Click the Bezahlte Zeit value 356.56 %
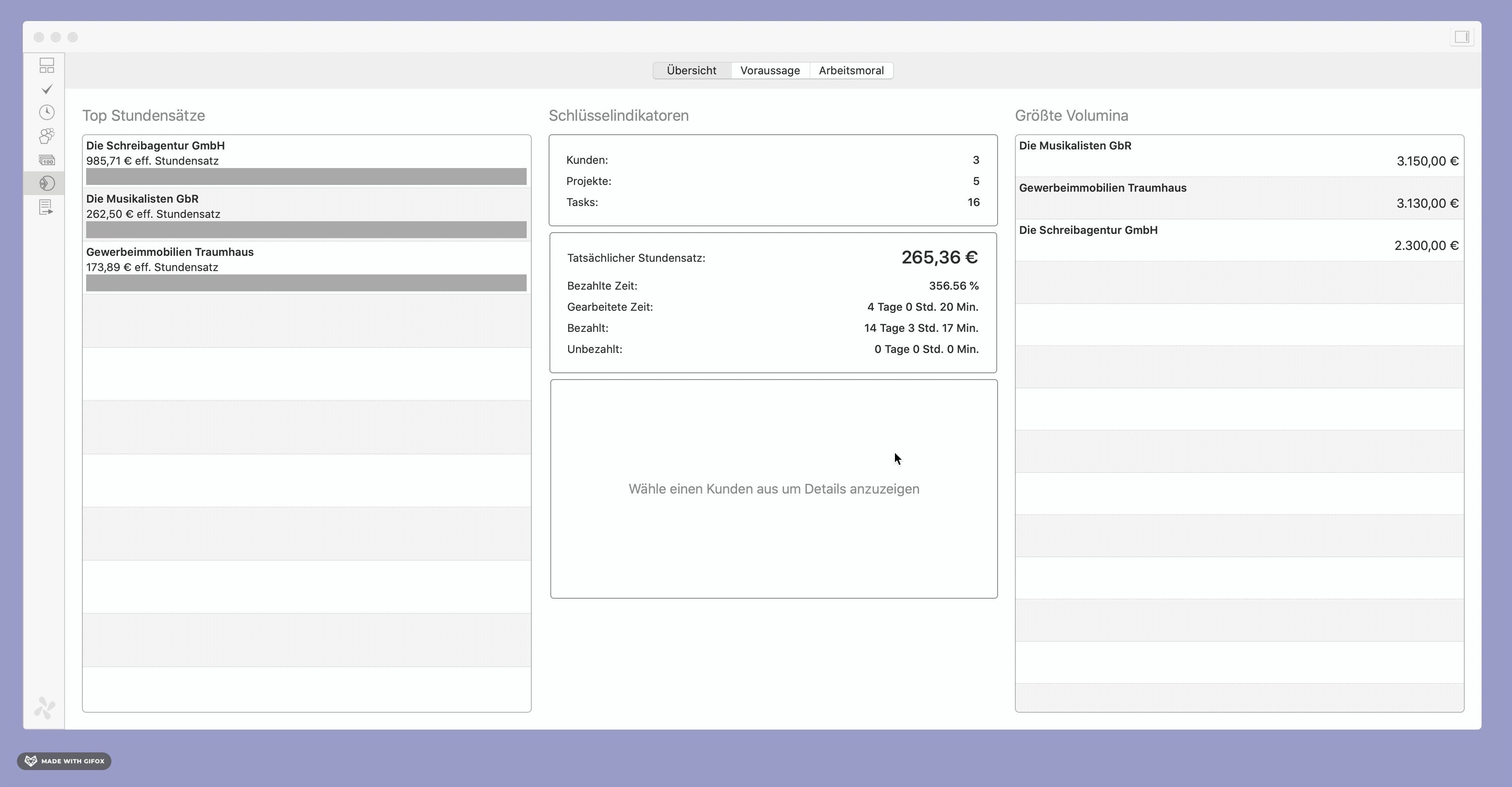1512x787 pixels. pyautogui.click(x=954, y=286)
